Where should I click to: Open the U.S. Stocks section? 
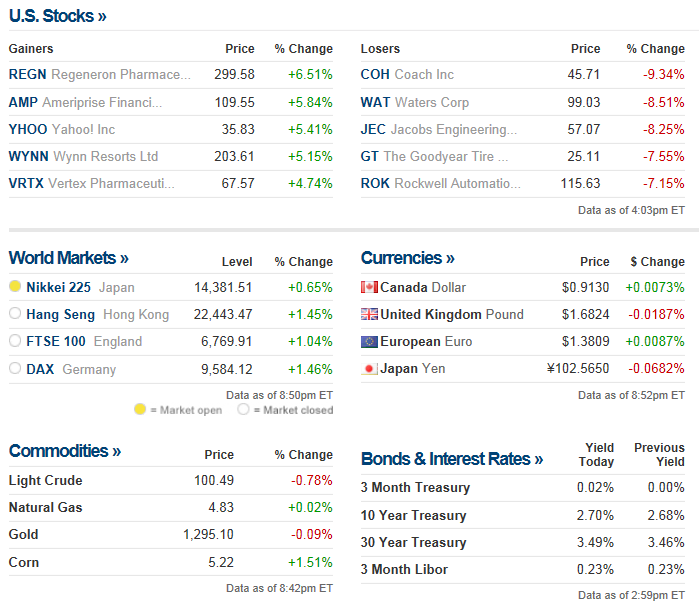point(58,16)
